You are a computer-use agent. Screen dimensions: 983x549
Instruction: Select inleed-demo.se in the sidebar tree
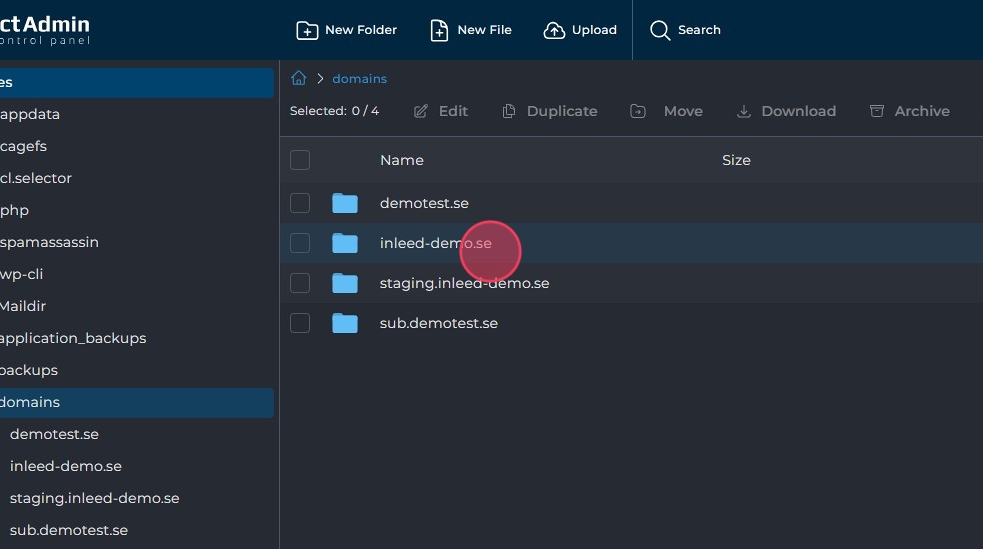click(x=66, y=466)
